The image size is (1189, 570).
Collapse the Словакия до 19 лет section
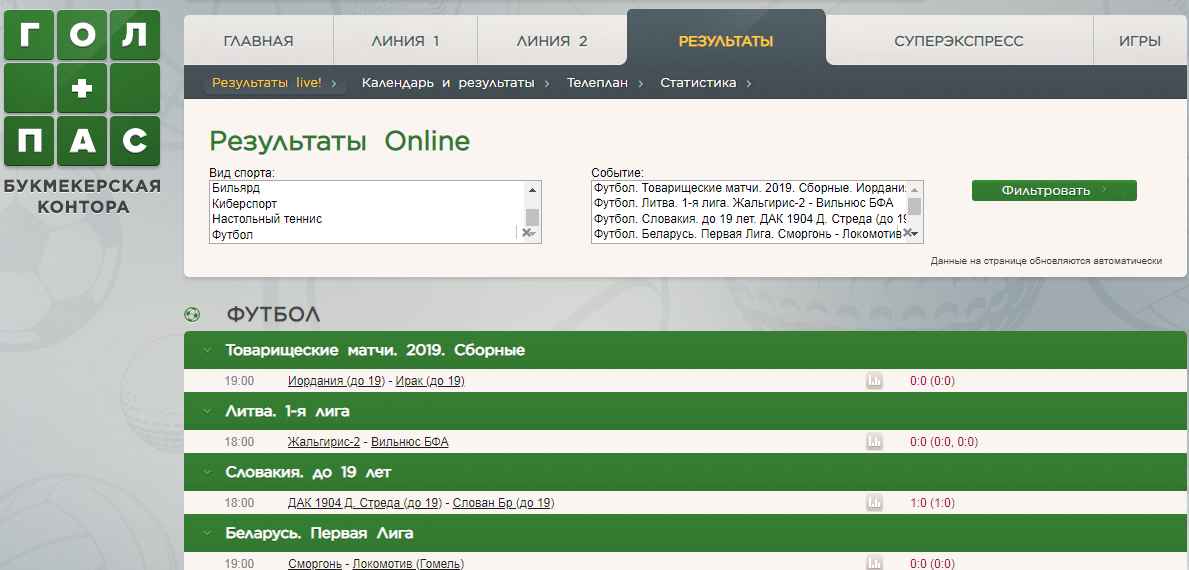207,472
